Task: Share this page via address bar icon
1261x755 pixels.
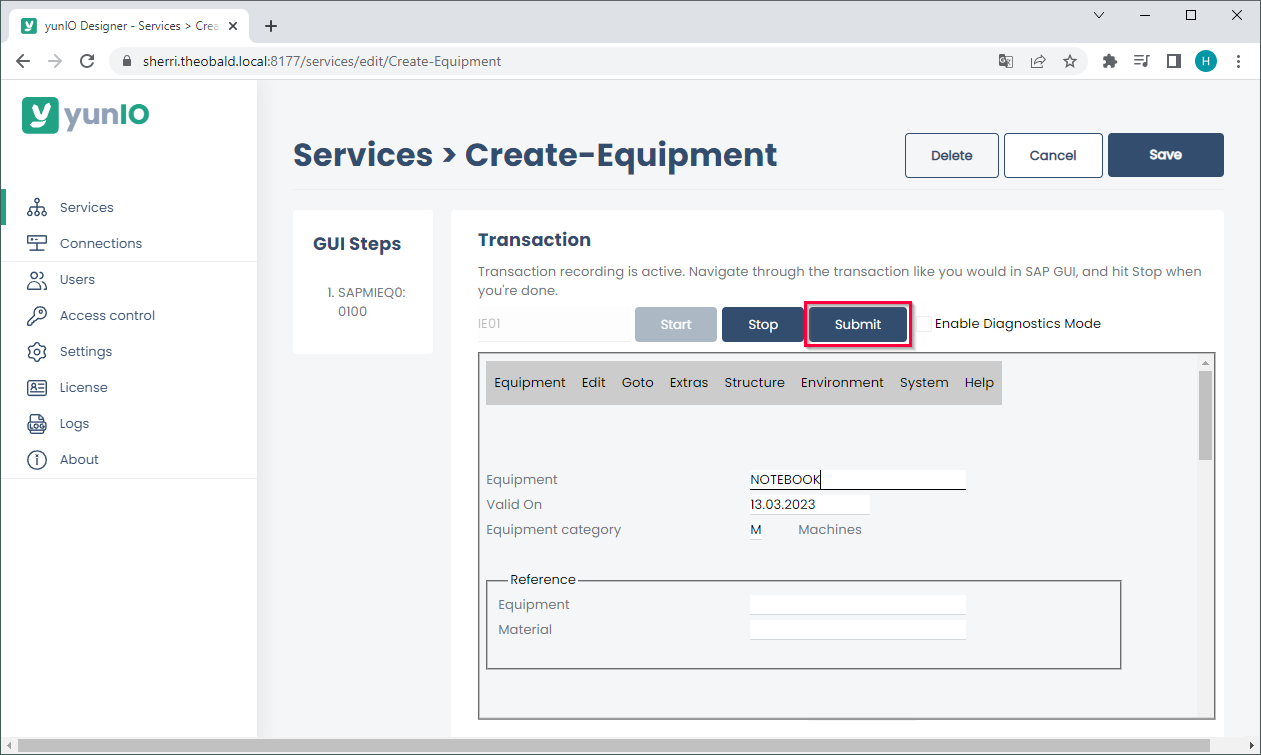Action: point(1038,61)
